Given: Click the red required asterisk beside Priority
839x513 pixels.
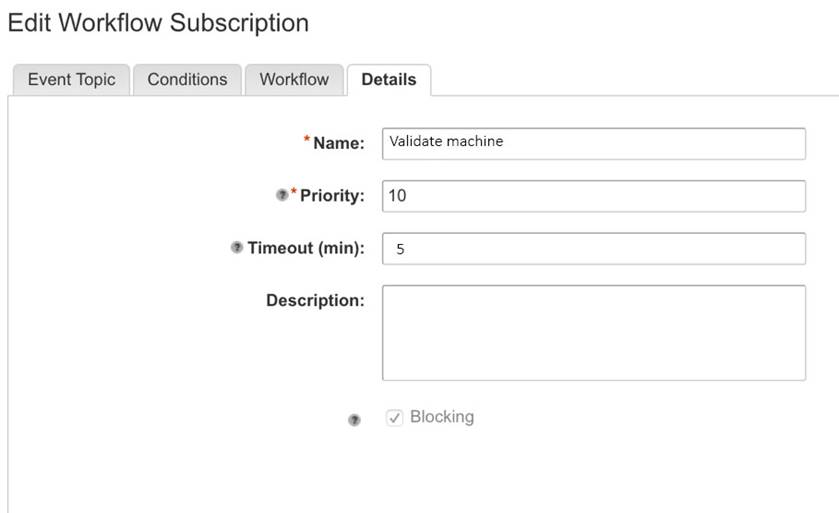Looking at the screenshot, I should pyautogui.click(x=294, y=193).
